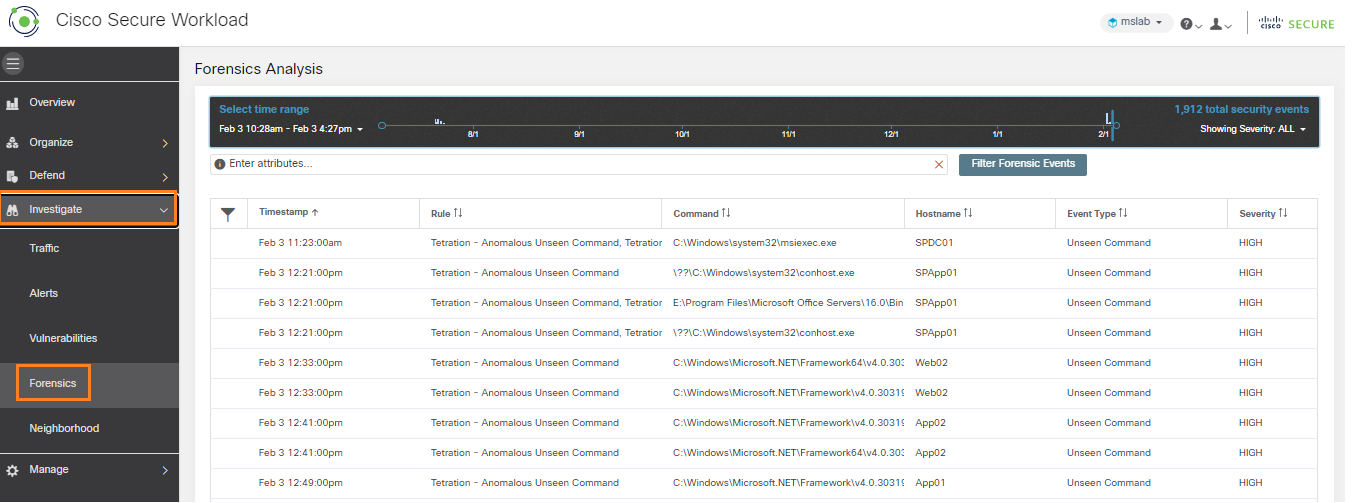The height and width of the screenshot is (503, 1355).
Task: Click the Cisco Secure Workload logo icon
Action: pos(24,20)
